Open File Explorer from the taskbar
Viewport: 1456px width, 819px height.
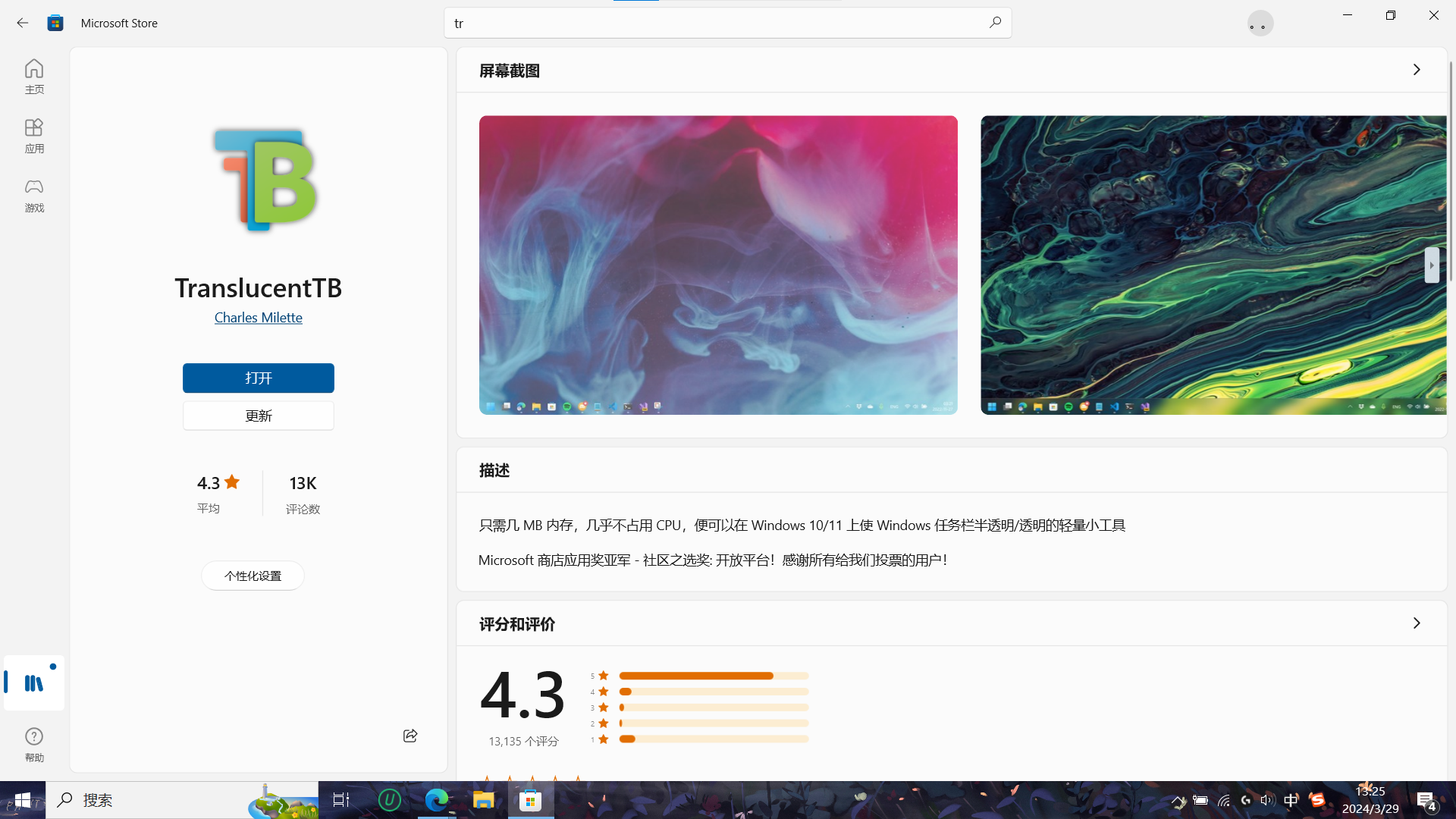pyautogui.click(x=484, y=800)
